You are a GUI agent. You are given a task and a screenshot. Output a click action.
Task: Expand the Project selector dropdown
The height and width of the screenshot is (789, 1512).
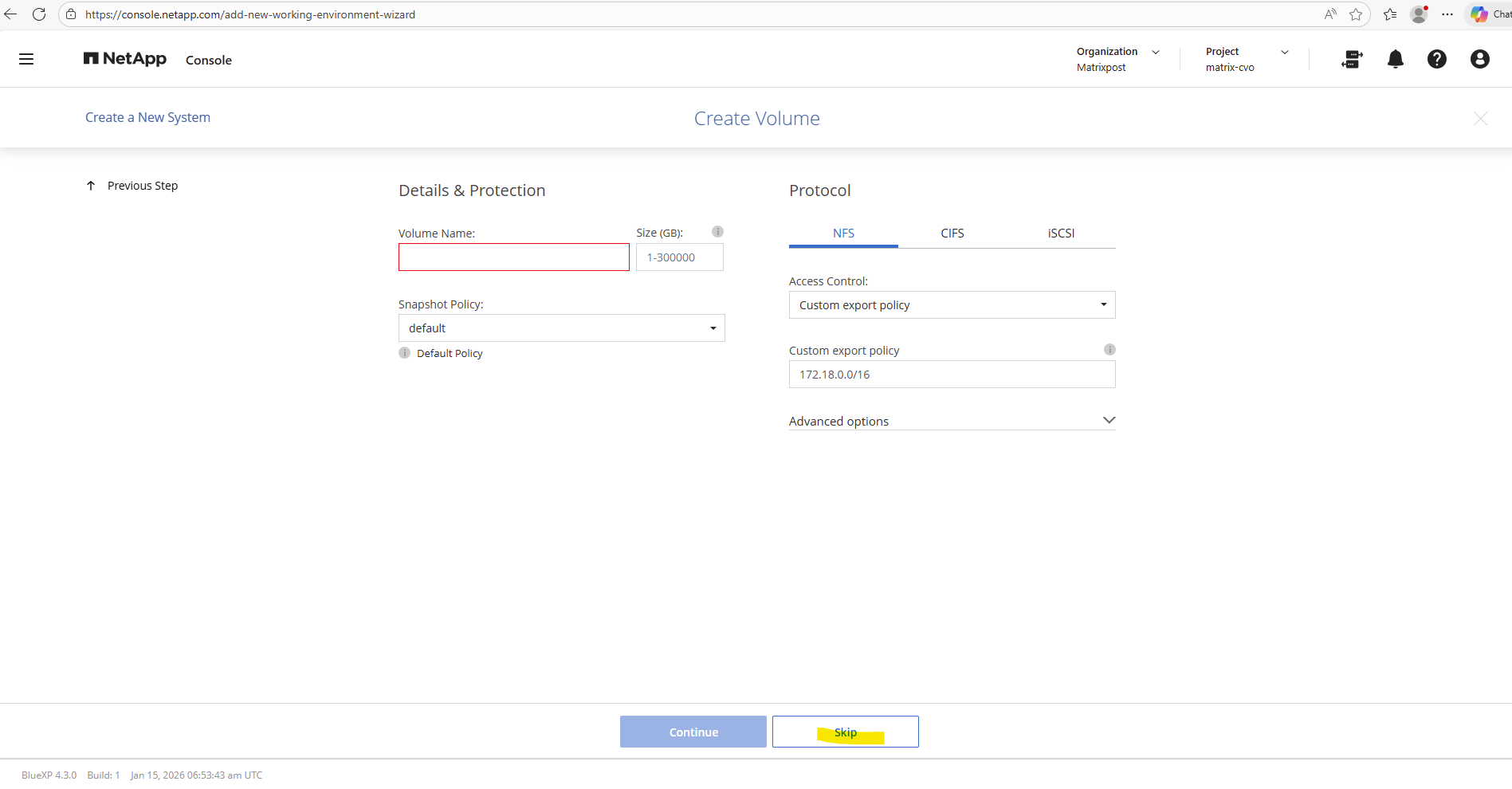point(1247,59)
